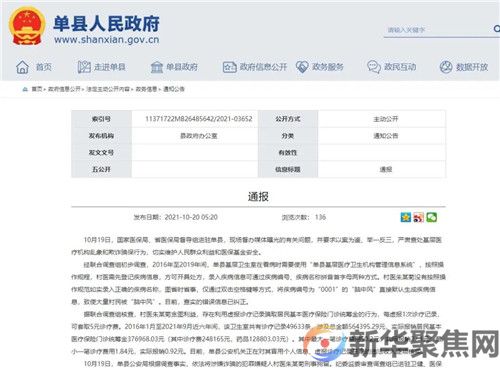This screenshot has width=500, height=368.
Task: Click the map icon beside 走进单县
Action: pyautogui.click(x=84, y=67)
